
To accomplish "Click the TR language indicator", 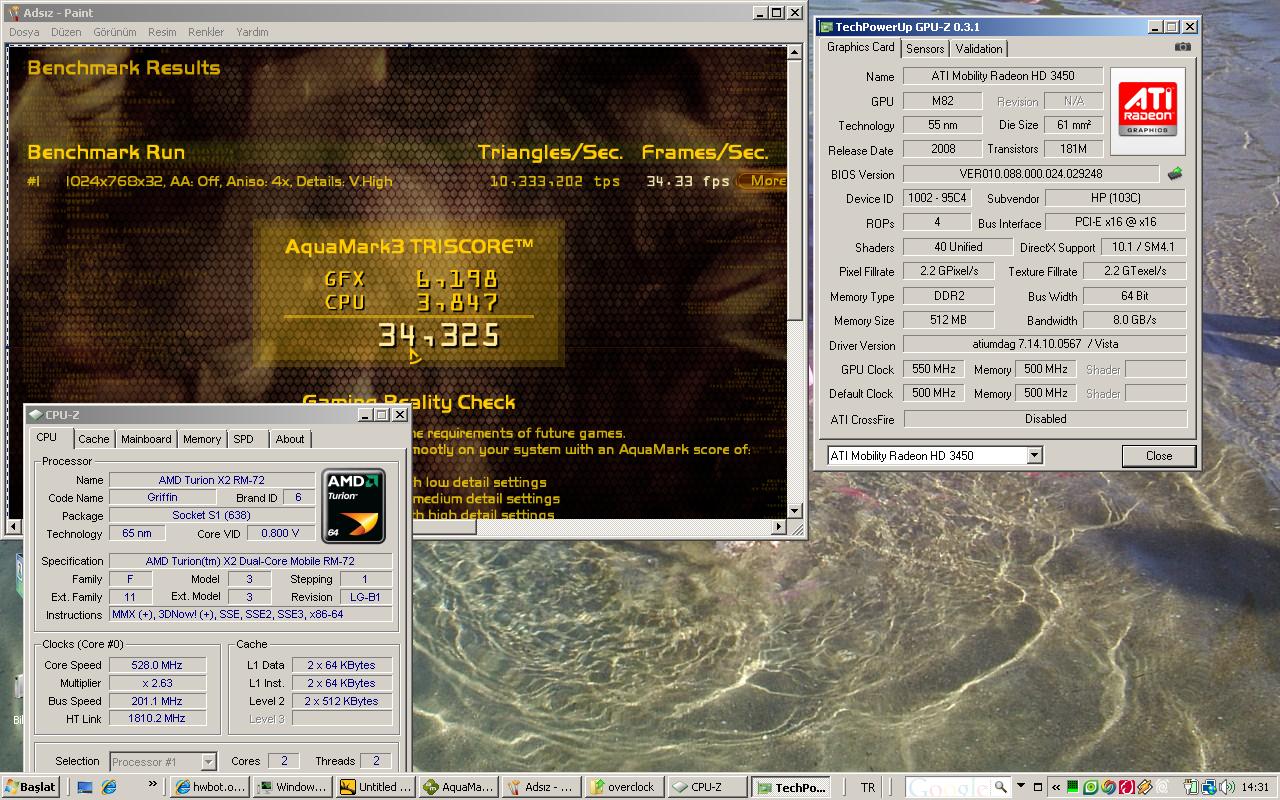I will click(867, 787).
